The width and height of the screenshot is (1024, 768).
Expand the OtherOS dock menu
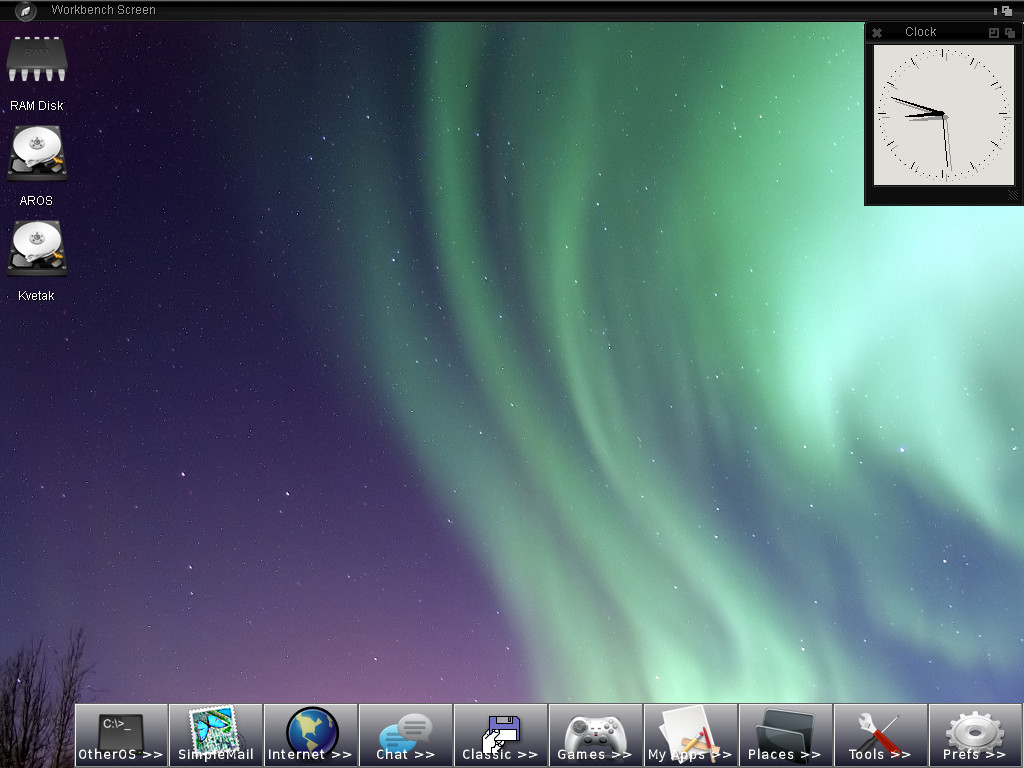[x=121, y=735]
